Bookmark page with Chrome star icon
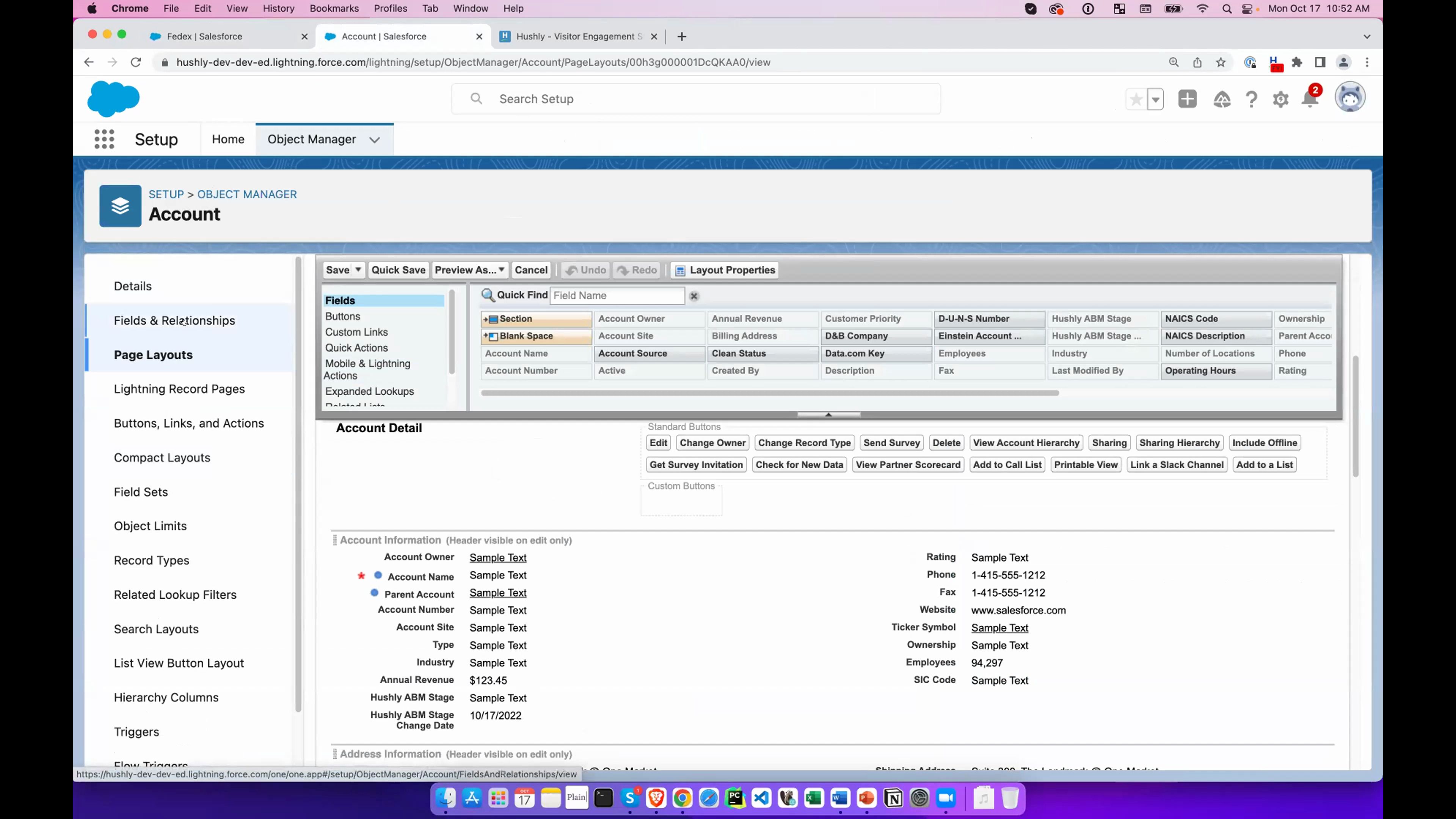This screenshot has height=819, width=1456. click(x=1221, y=62)
